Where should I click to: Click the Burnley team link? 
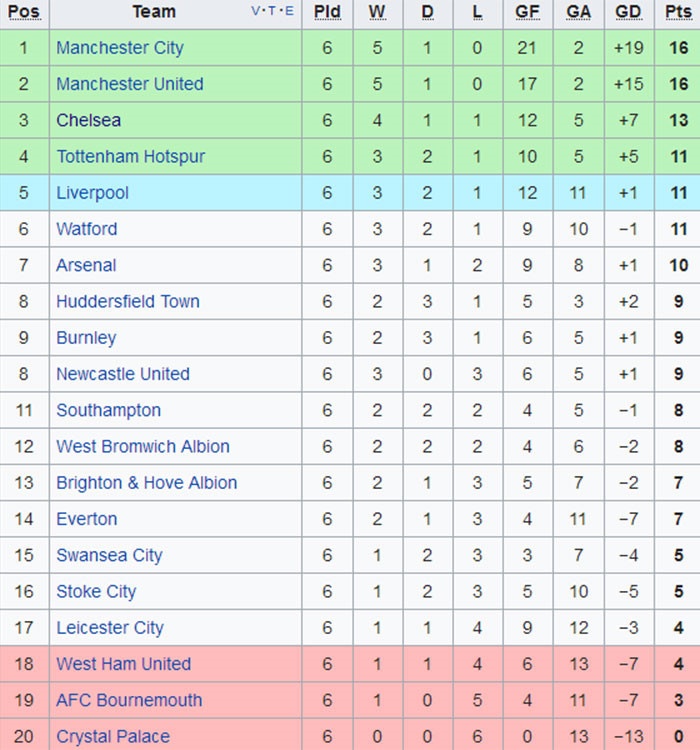pos(86,338)
